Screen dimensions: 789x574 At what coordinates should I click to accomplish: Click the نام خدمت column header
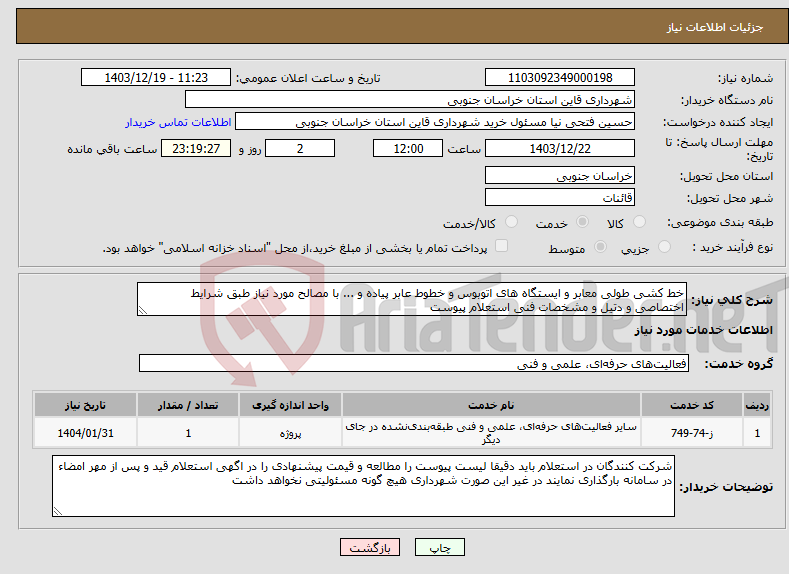491,405
